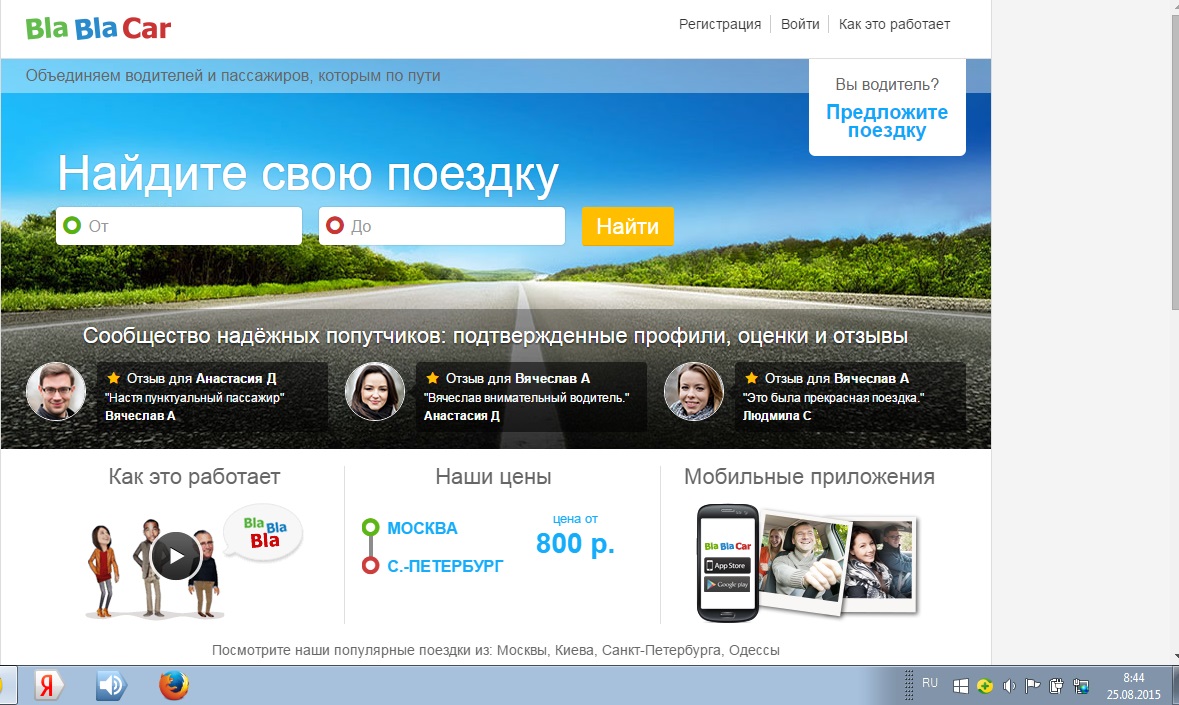Open the Войти login link

(800, 24)
